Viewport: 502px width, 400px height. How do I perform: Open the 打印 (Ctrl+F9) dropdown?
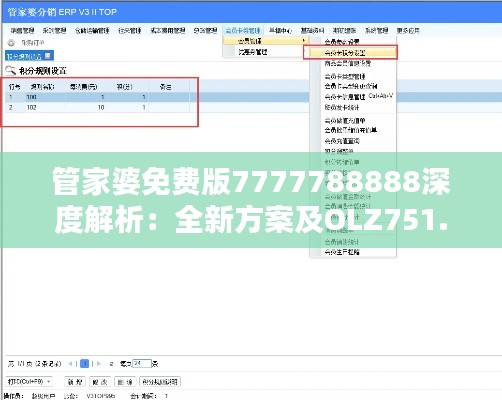click(x=29, y=381)
